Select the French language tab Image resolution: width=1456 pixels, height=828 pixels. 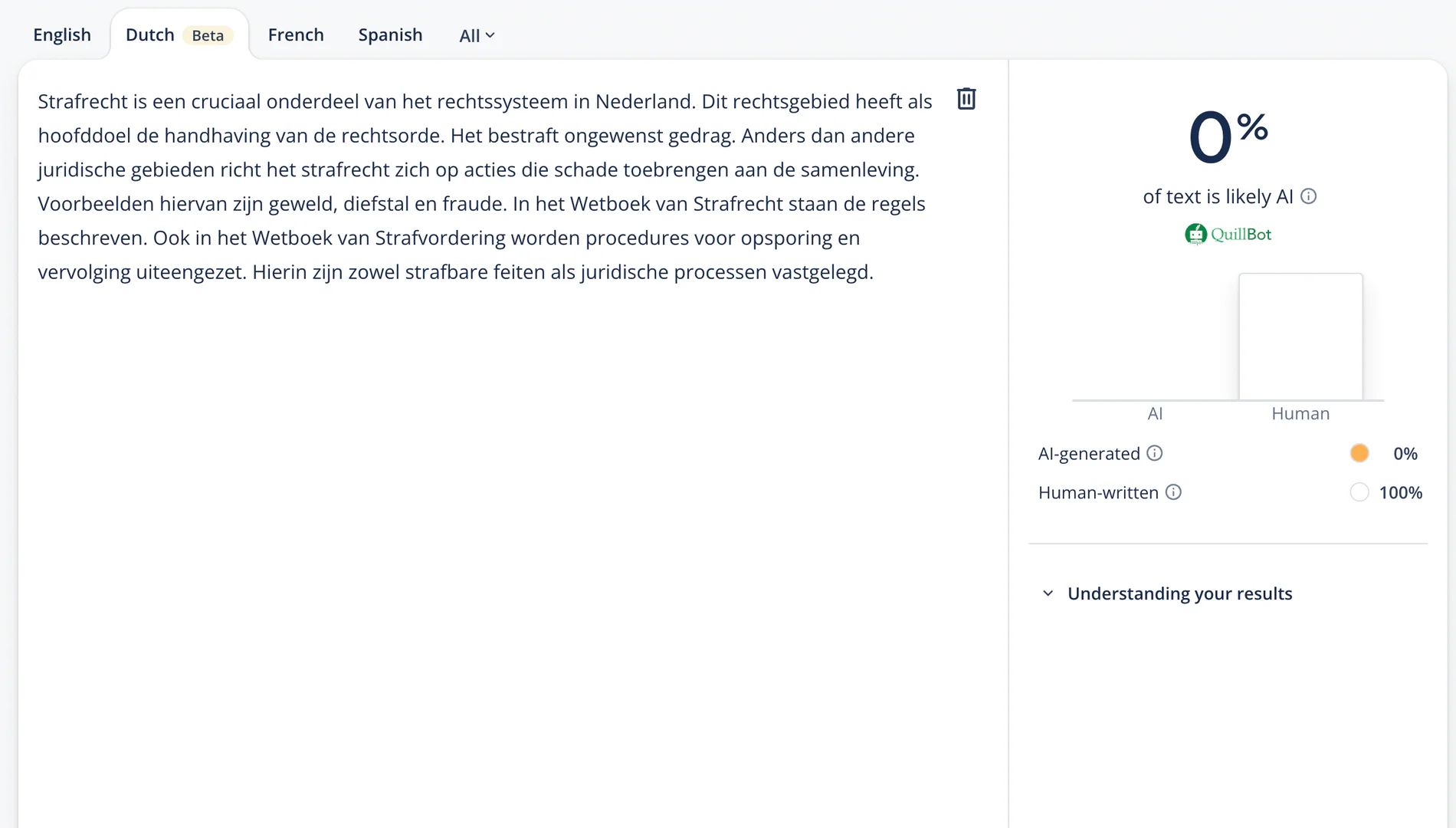click(x=296, y=34)
